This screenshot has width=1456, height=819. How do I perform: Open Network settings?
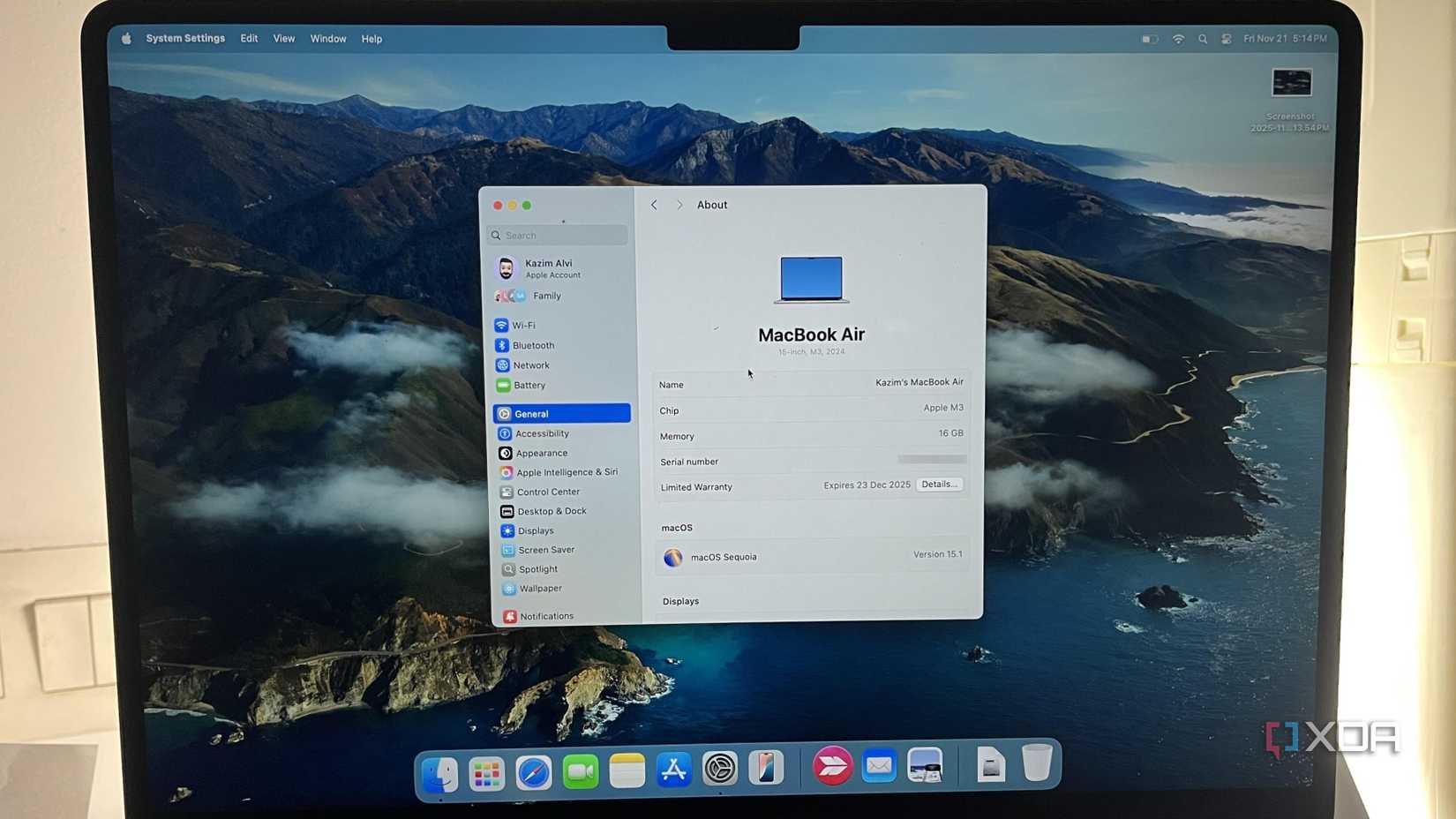(530, 364)
